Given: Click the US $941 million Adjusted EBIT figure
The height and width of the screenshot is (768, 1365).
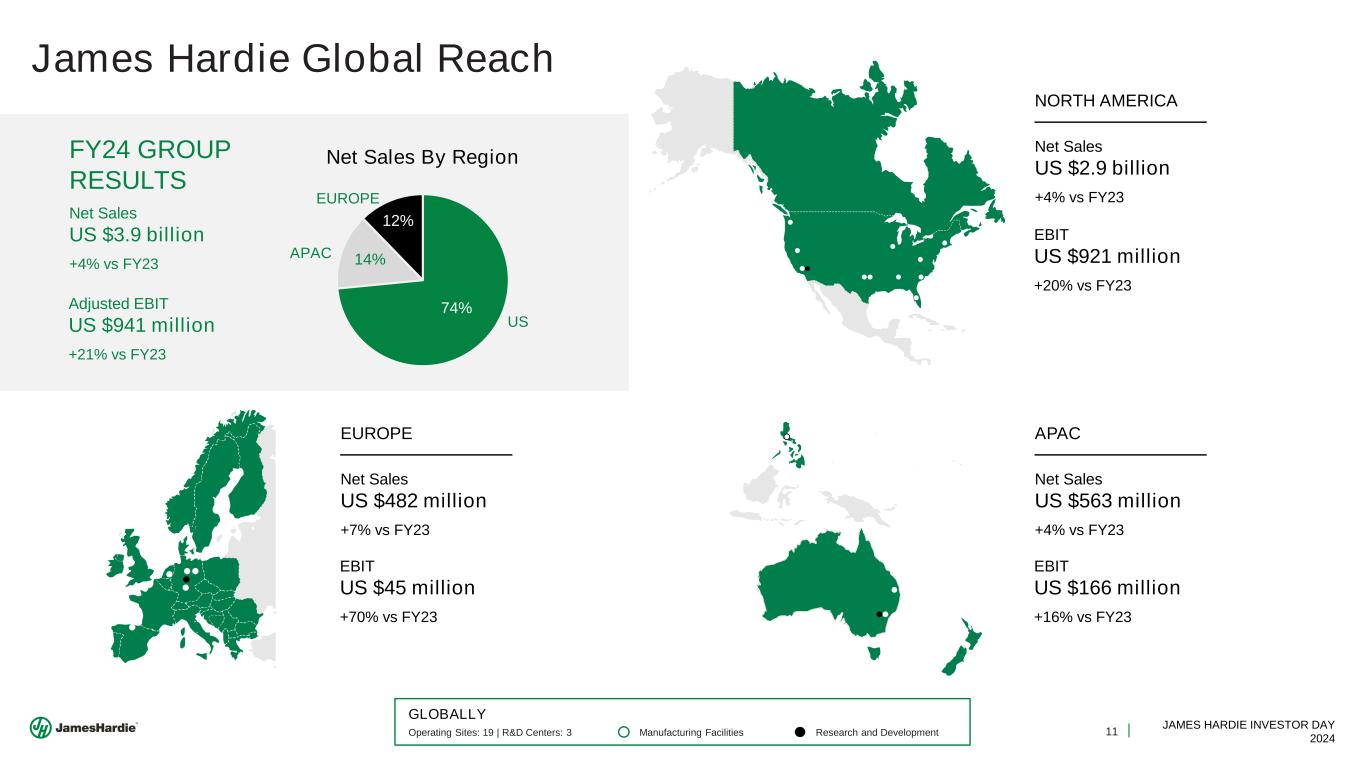Looking at the screenshot, I should pos(141,325).
